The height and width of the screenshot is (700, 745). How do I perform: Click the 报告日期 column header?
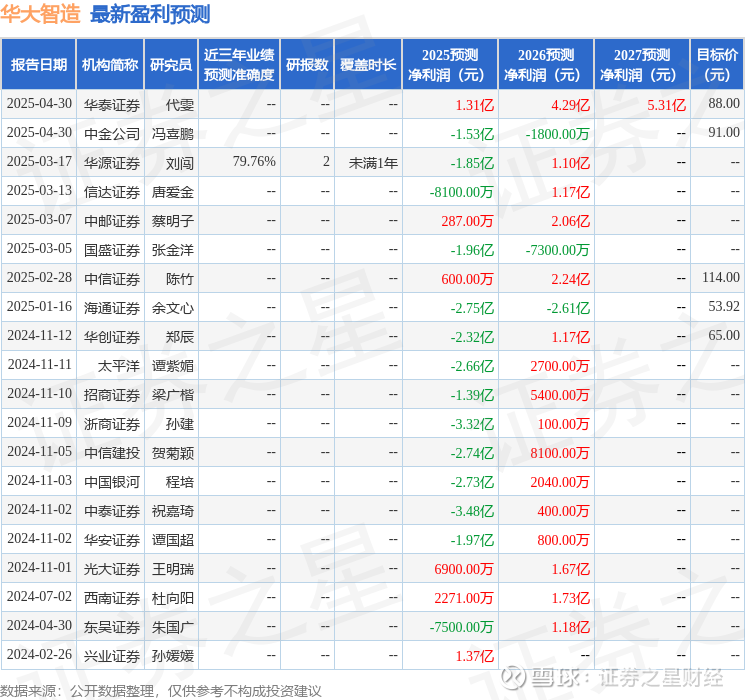tap(38, 65)
